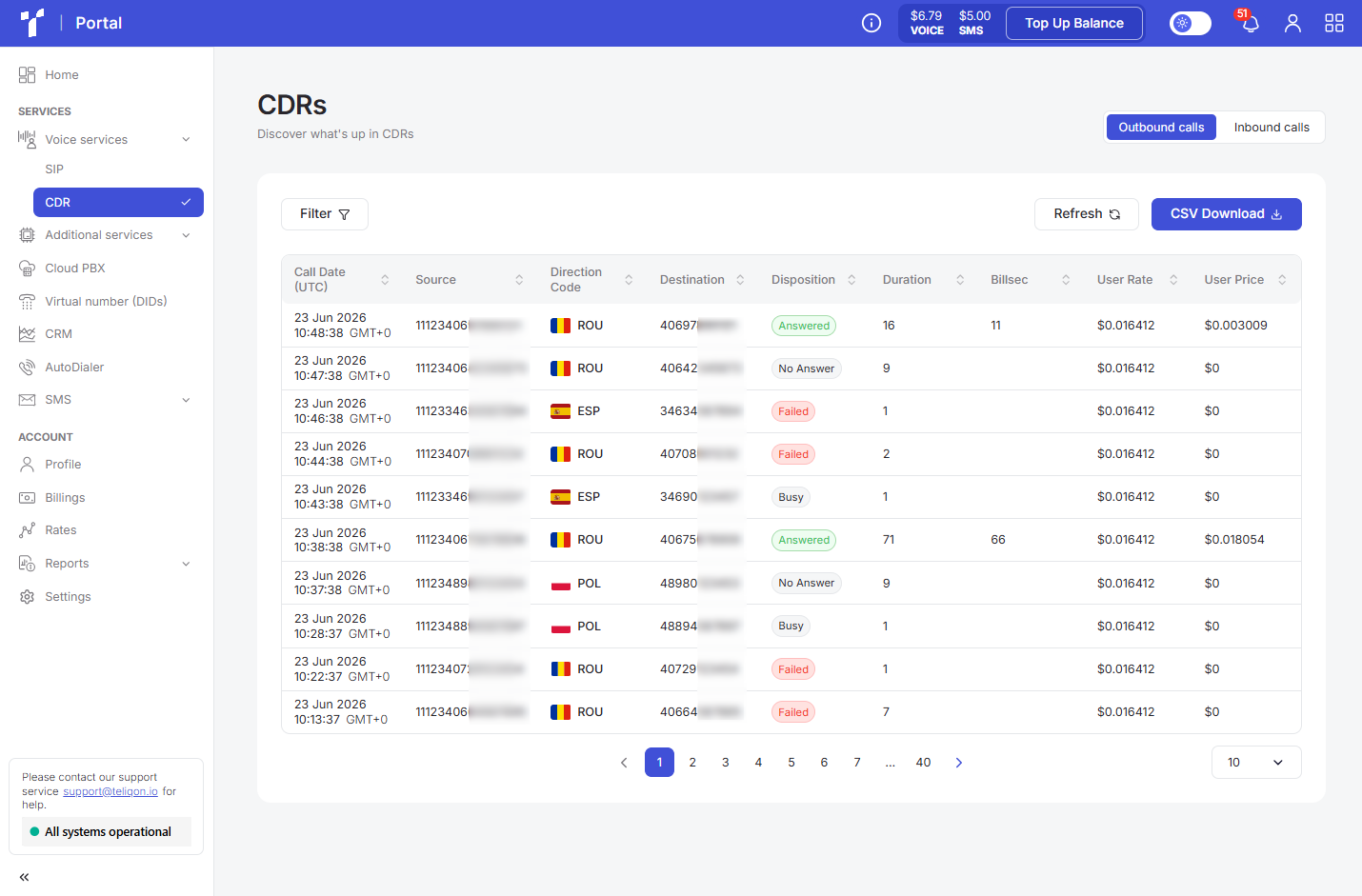
Task: Click Busy badge in 10:43:38 row
Action: [791, 497]
